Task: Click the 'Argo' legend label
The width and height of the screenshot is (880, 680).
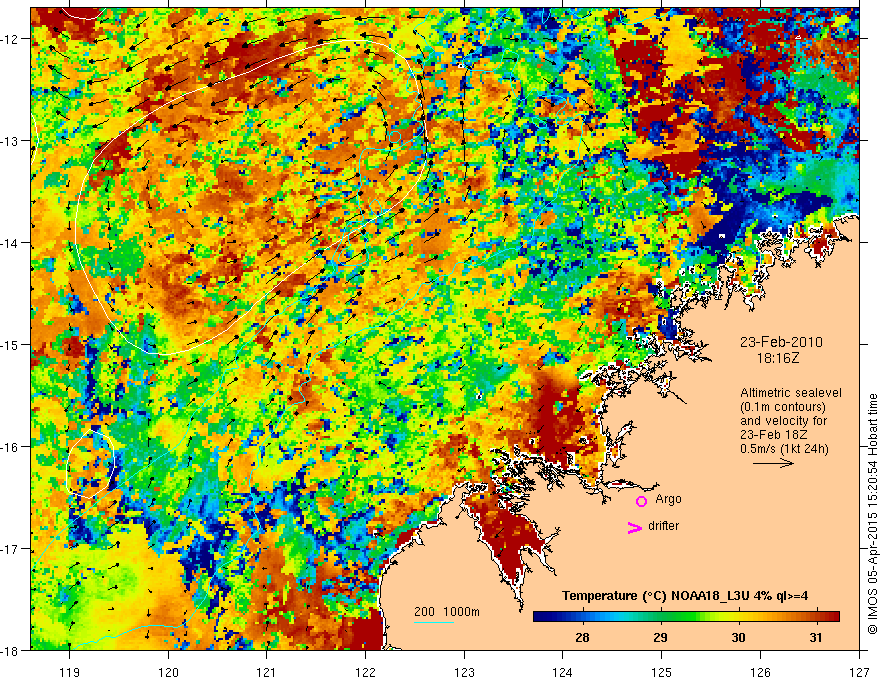Action: 668,499
